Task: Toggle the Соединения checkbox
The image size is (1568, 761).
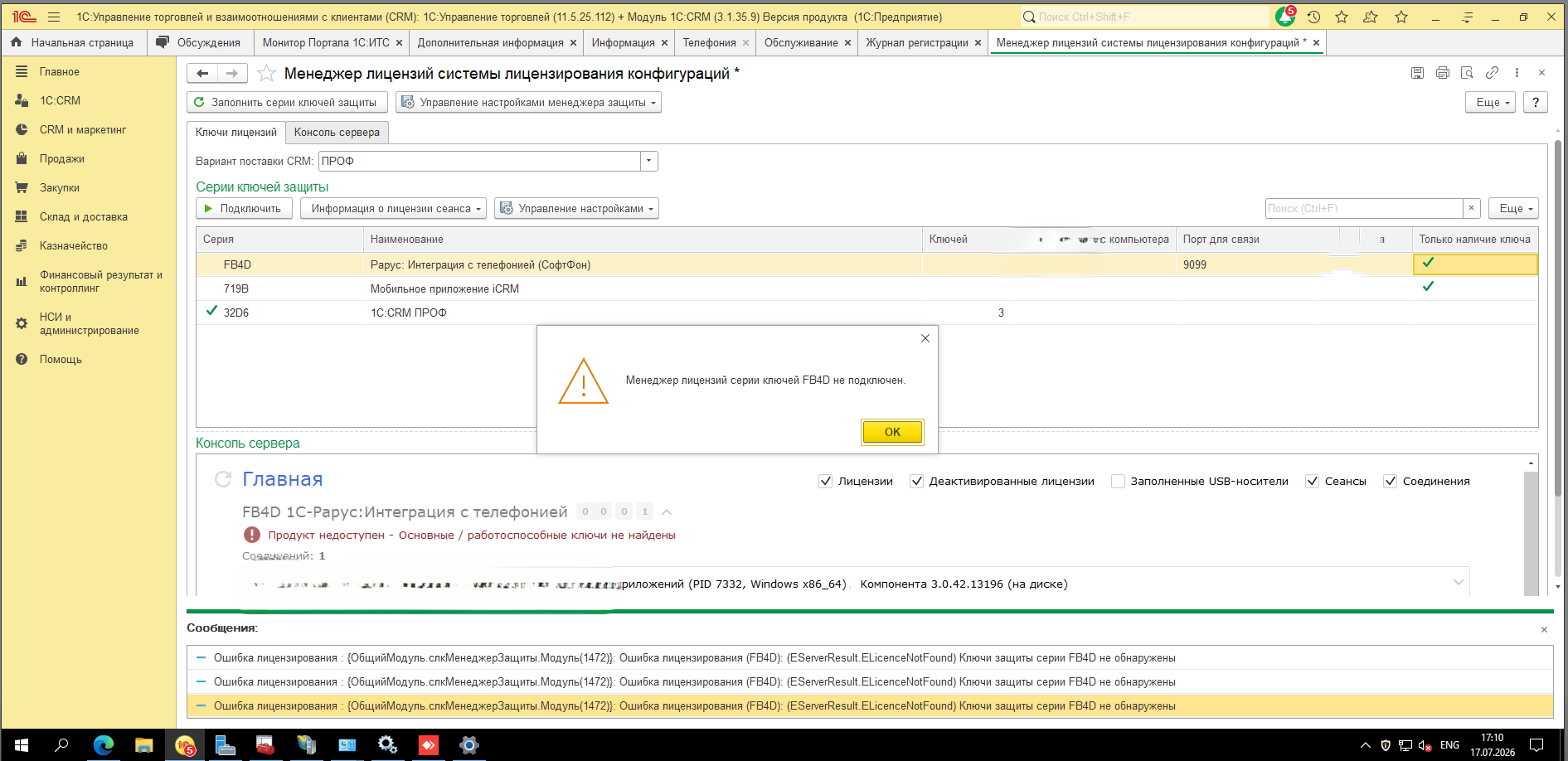Action: coord(1390,481)
